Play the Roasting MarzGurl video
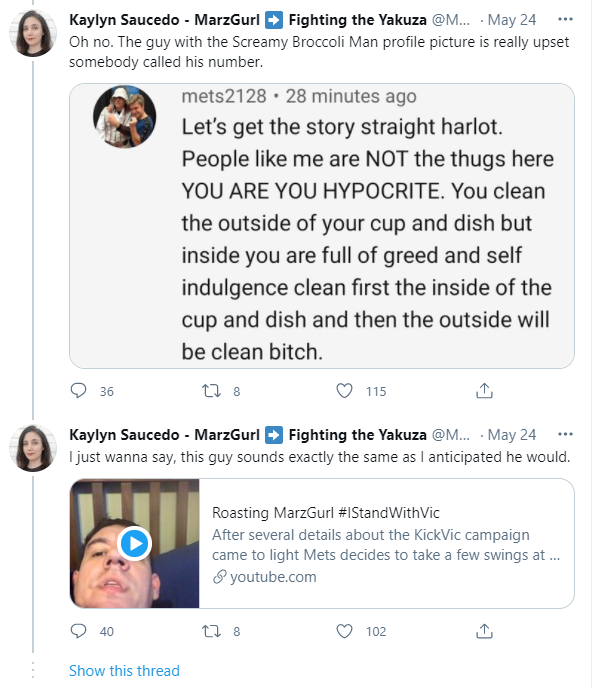The height and width of the screenshot is (688, 593). [135, 543]
